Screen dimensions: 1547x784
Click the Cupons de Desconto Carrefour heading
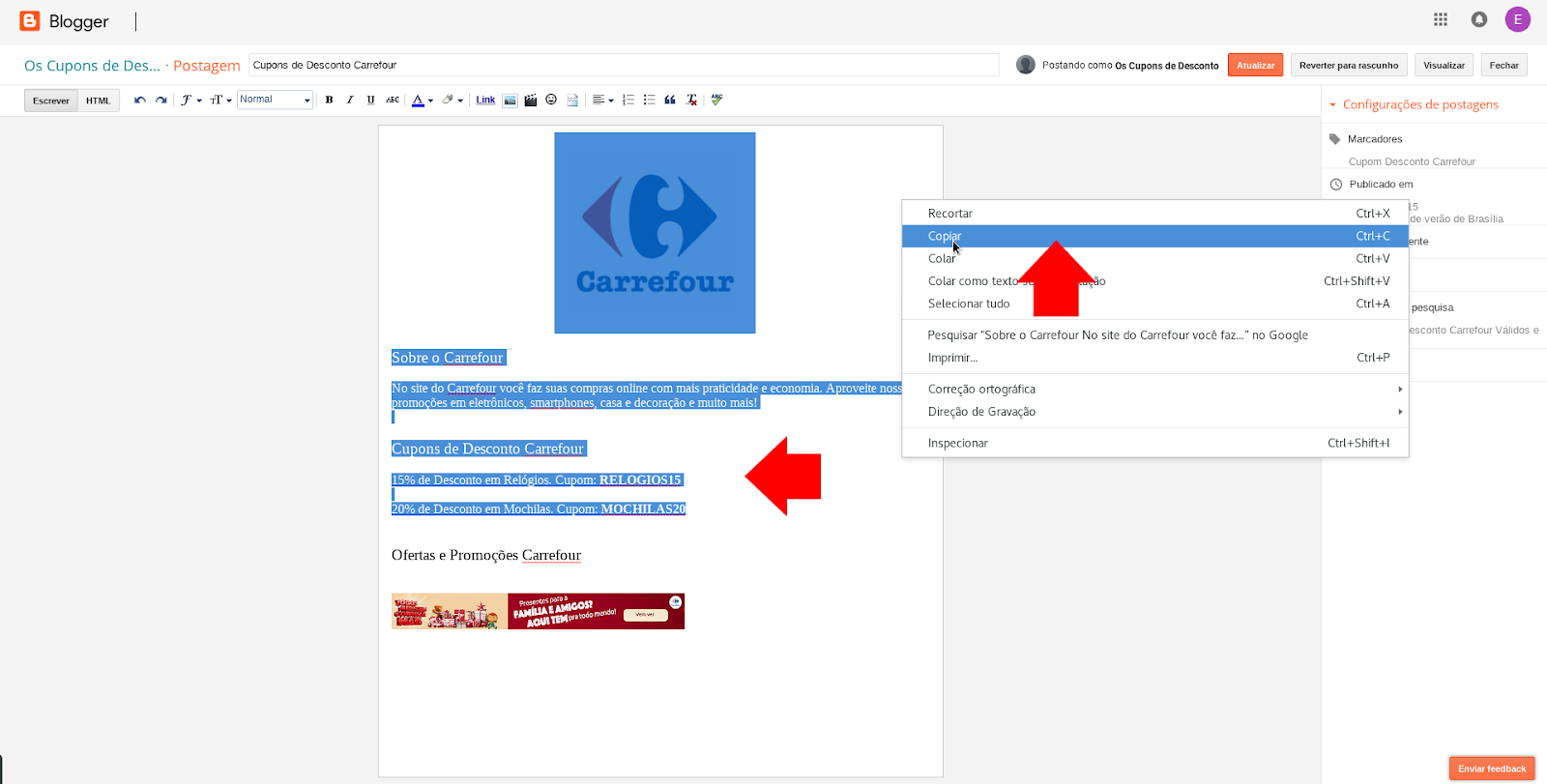(x=488, y=449)
